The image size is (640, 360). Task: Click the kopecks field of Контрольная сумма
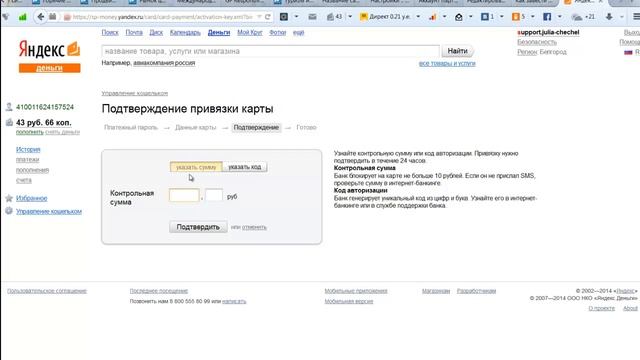pos(214,195)
